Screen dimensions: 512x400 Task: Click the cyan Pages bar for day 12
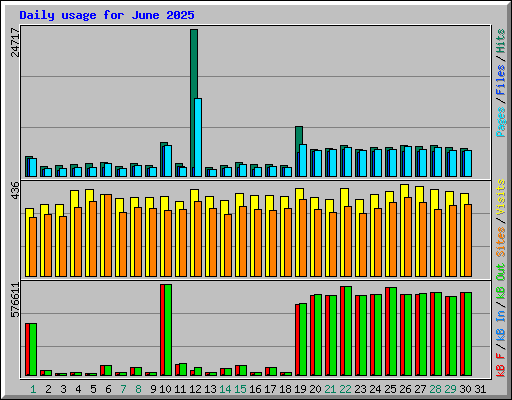coord(198,137)
